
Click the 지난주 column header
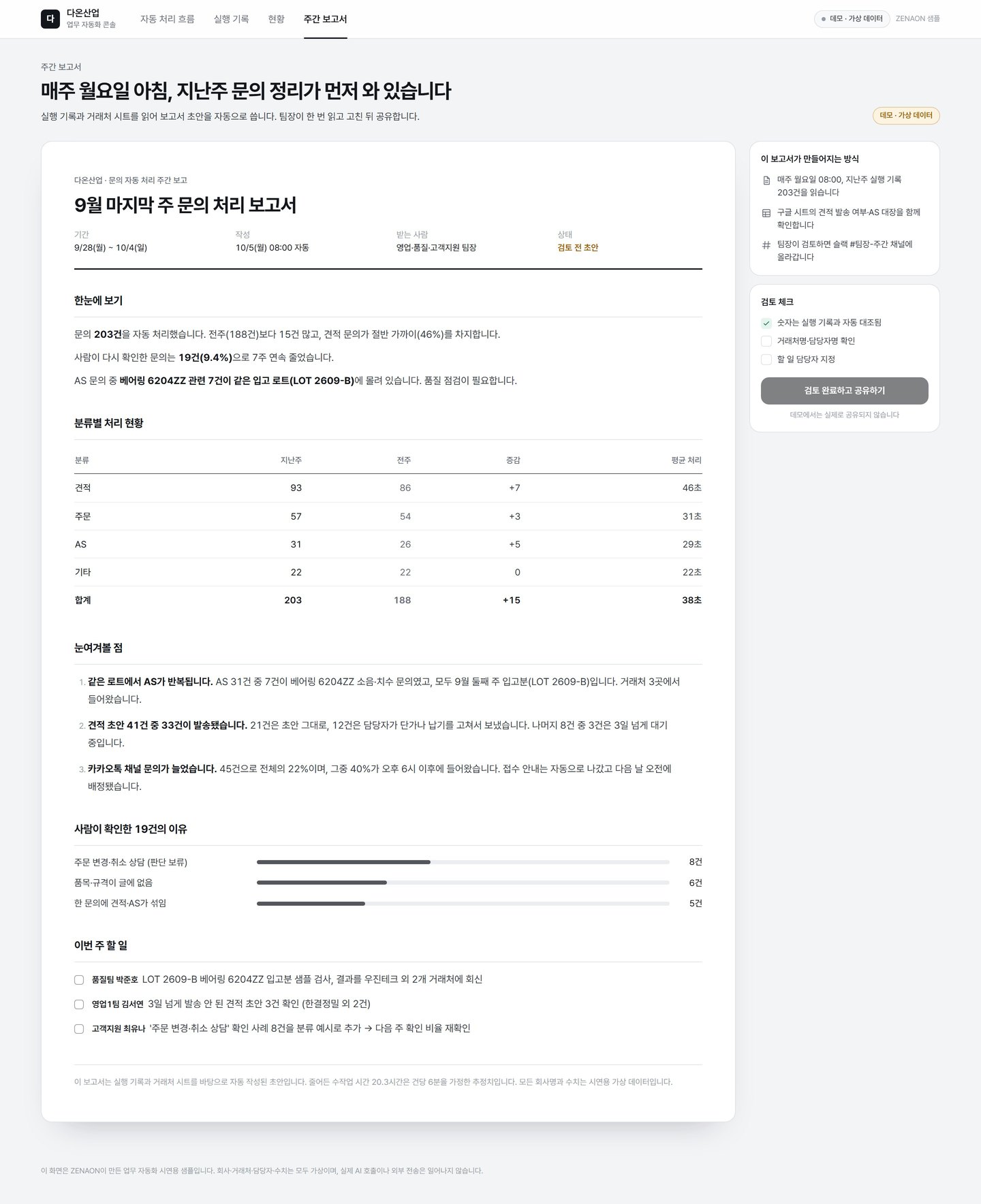point(291,460)
